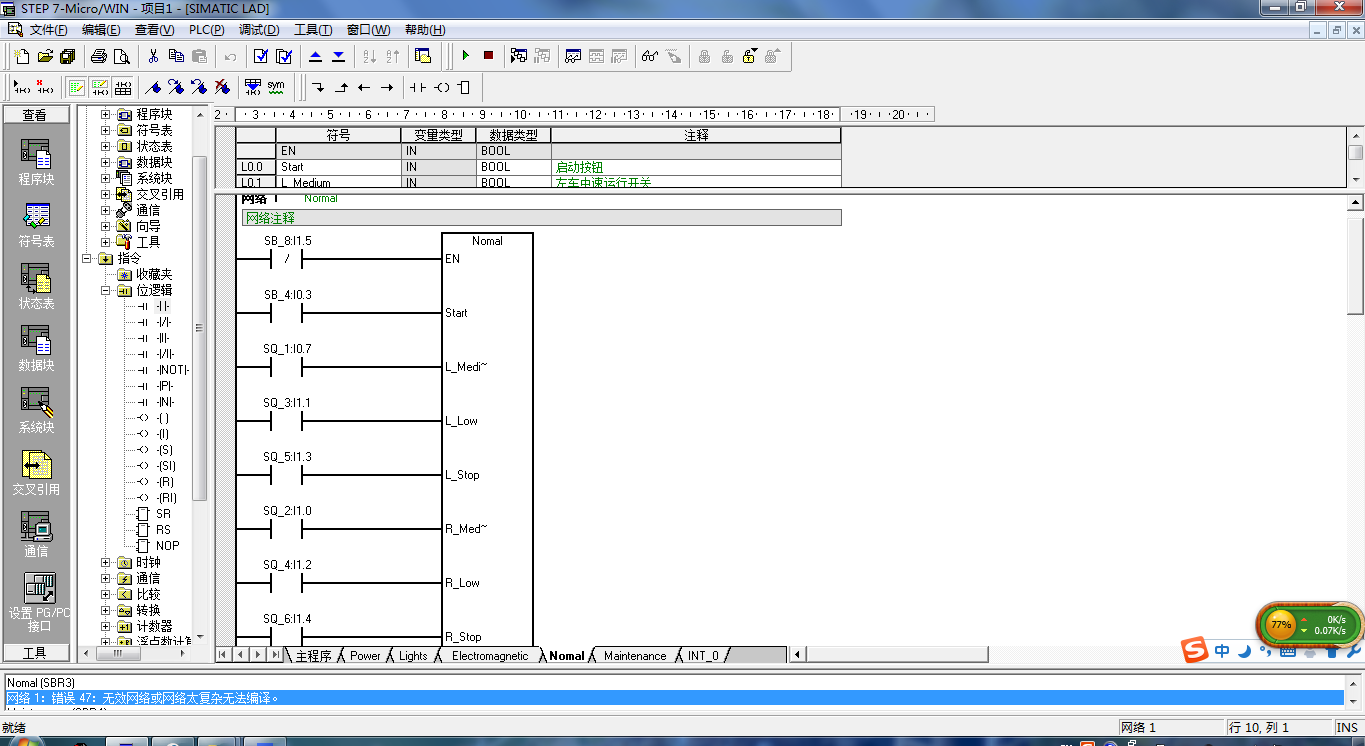Click the 工具 button below navigation bar

[x=35, y=653]
